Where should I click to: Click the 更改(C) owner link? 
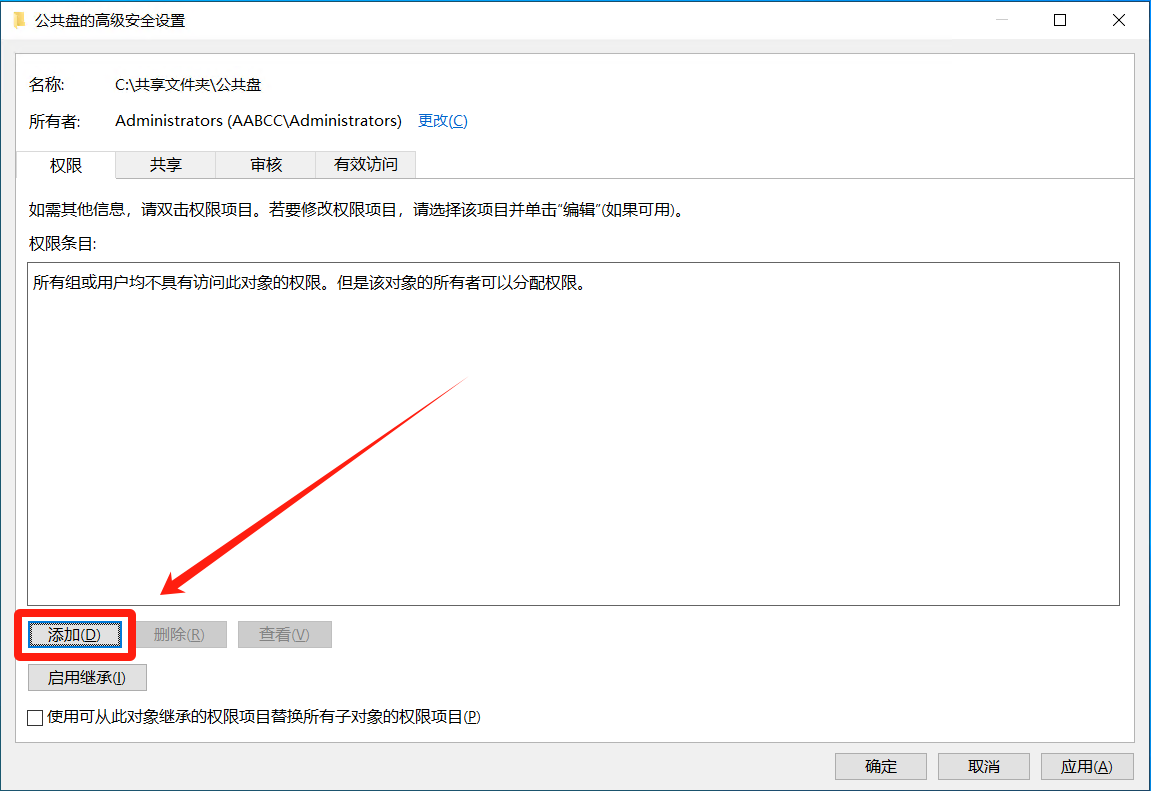[x=442, y=121]
